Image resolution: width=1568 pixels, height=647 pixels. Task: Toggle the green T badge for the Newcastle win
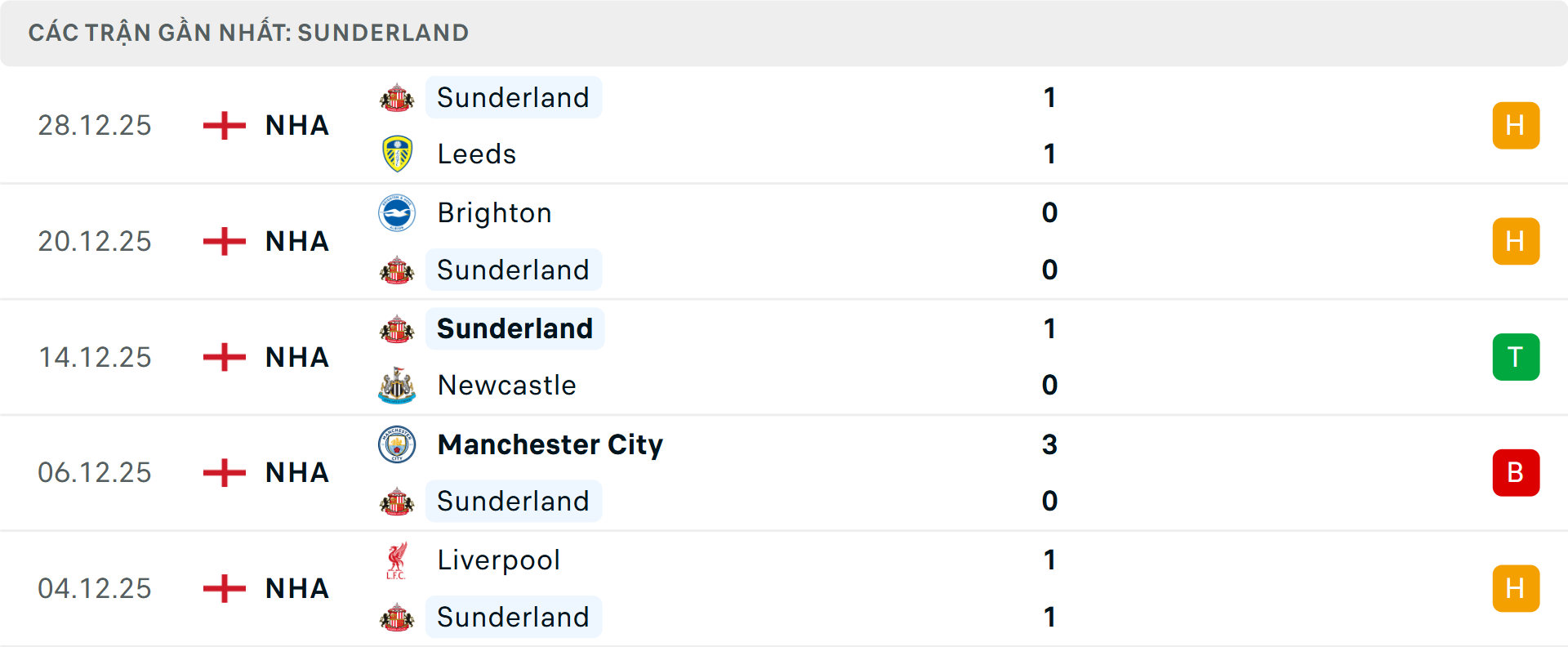pos(1516,356)
